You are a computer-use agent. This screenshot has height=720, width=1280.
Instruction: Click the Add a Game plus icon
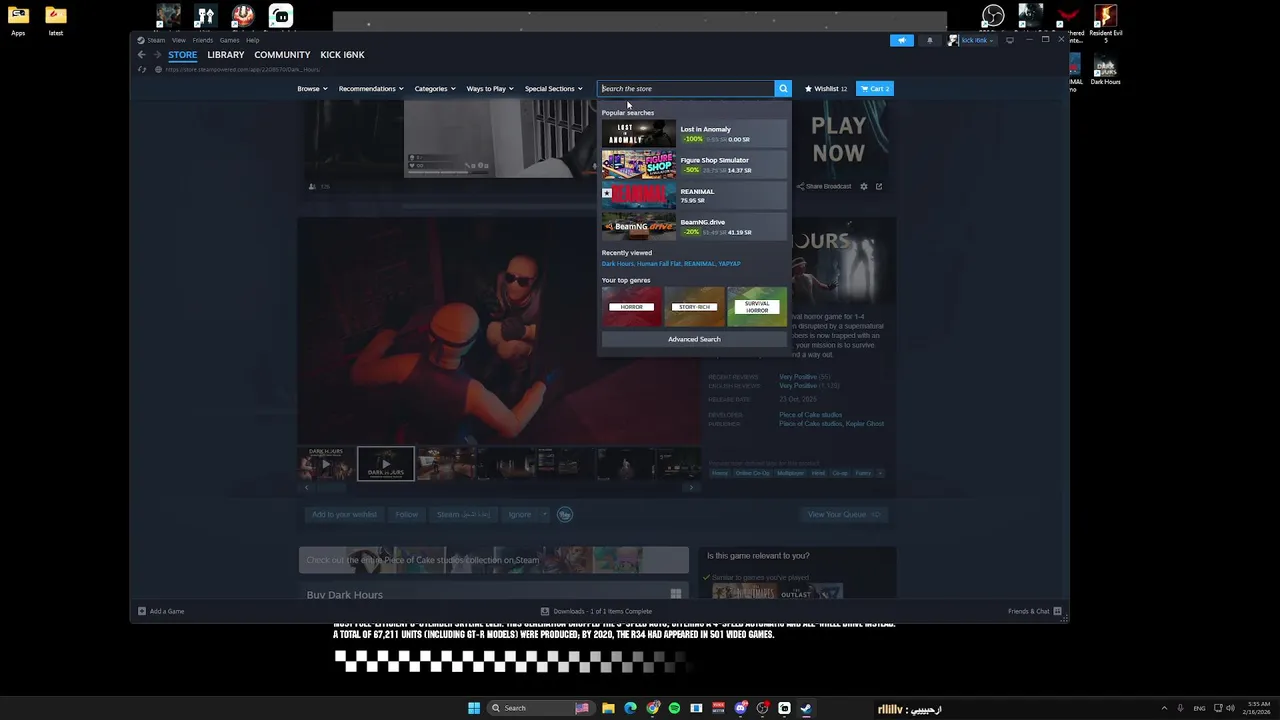point(142,611)
